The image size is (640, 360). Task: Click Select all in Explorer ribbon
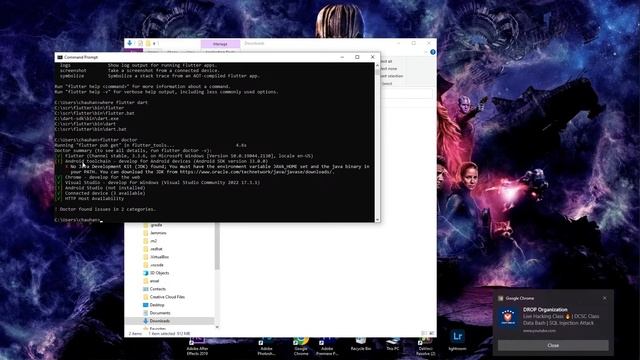click(386, 61)
